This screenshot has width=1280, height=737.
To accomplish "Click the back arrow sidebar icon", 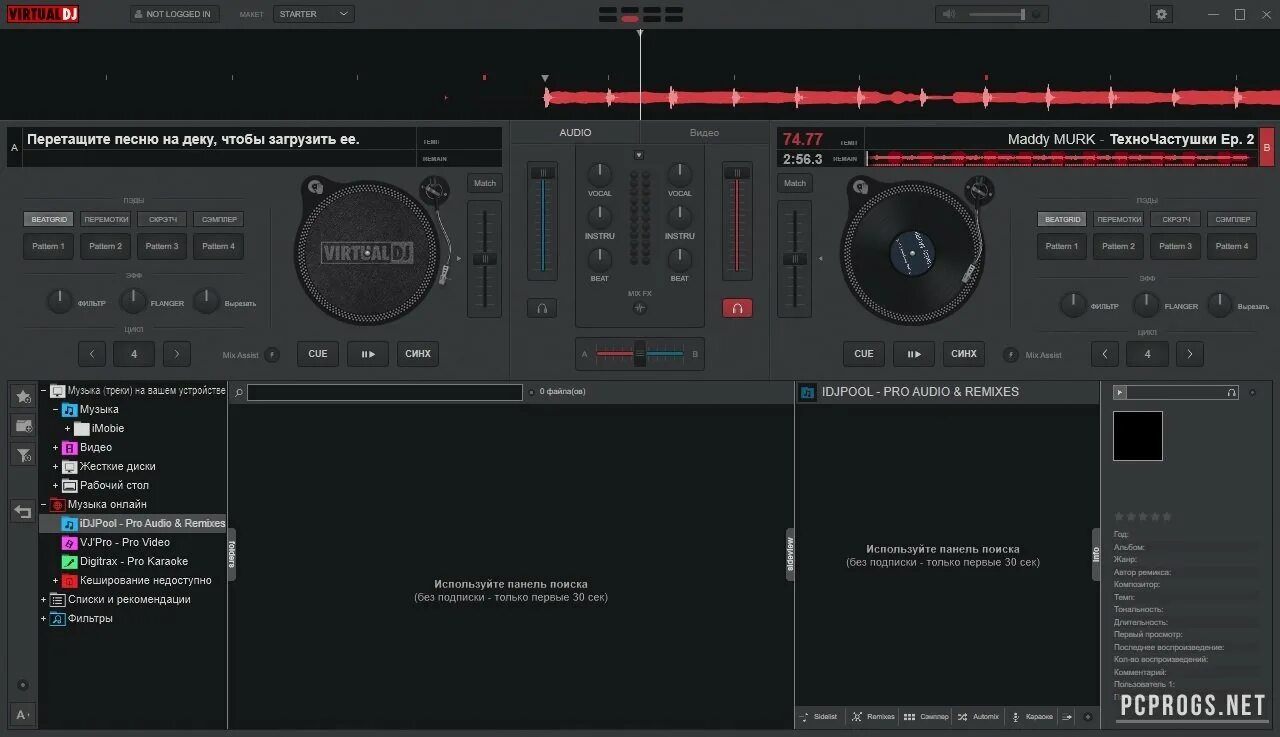I will [x=23, y=512].
